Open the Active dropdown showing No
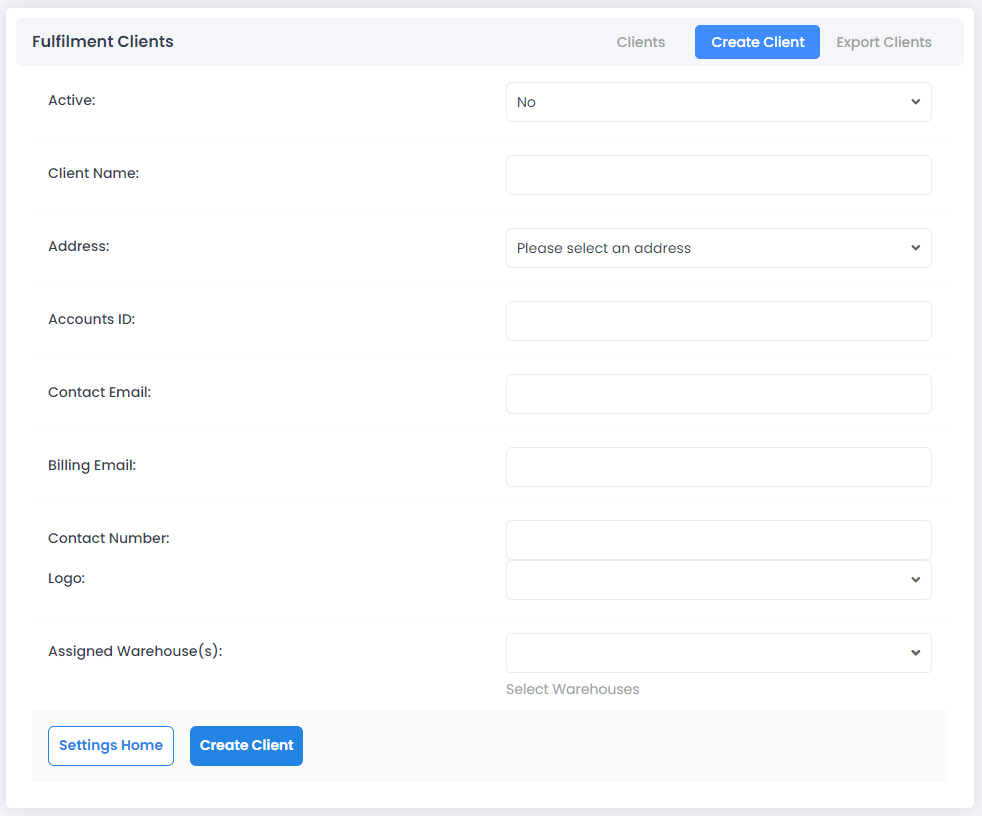The width and height of the screenshot is (982, 816). tap(718, 102)
